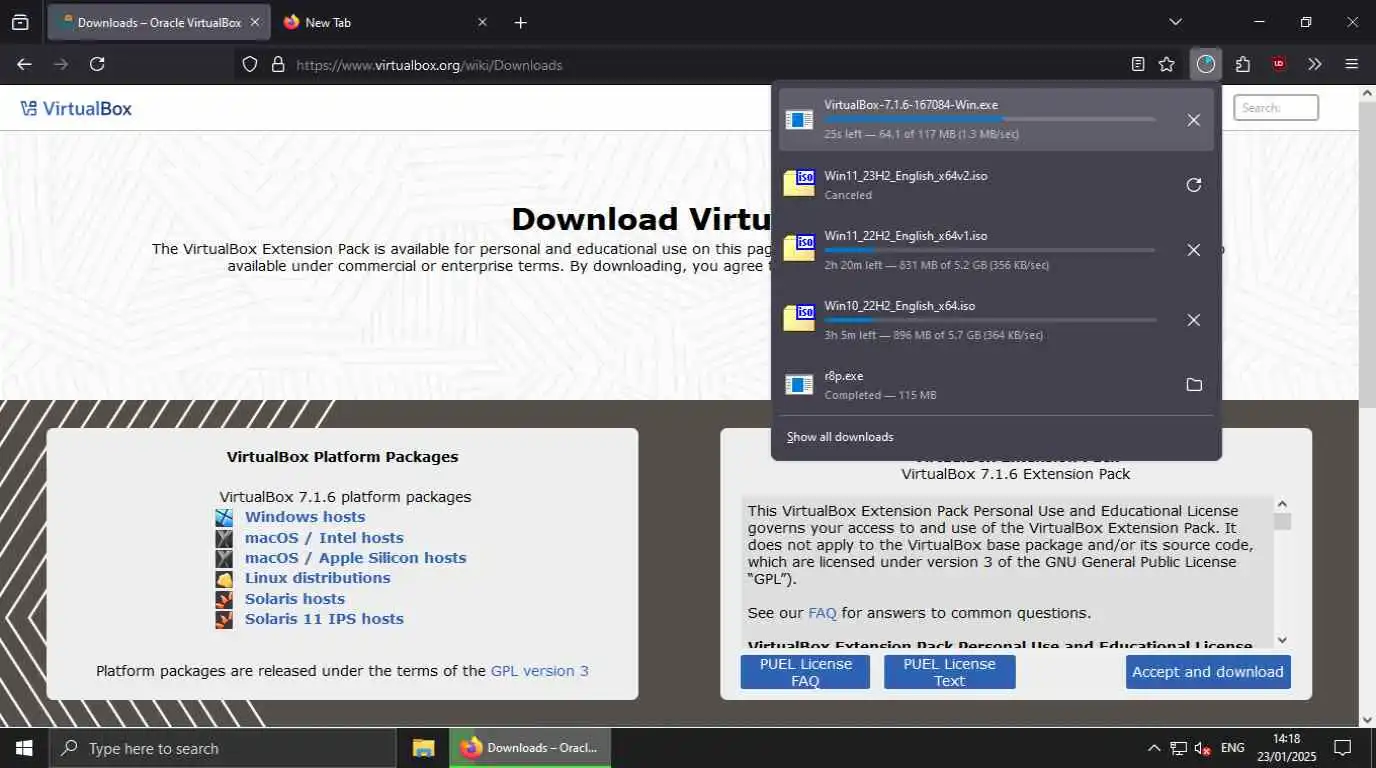1376x768 pixels.
Task: Open Firefox View tab list icon
Action: pyautogui.click(x=20, y=22)
